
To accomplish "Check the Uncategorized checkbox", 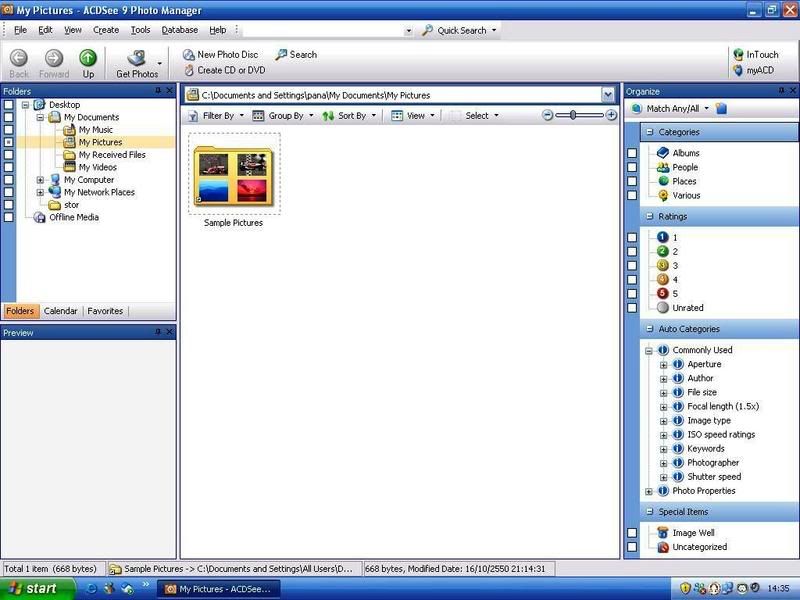I will point(632,547).
